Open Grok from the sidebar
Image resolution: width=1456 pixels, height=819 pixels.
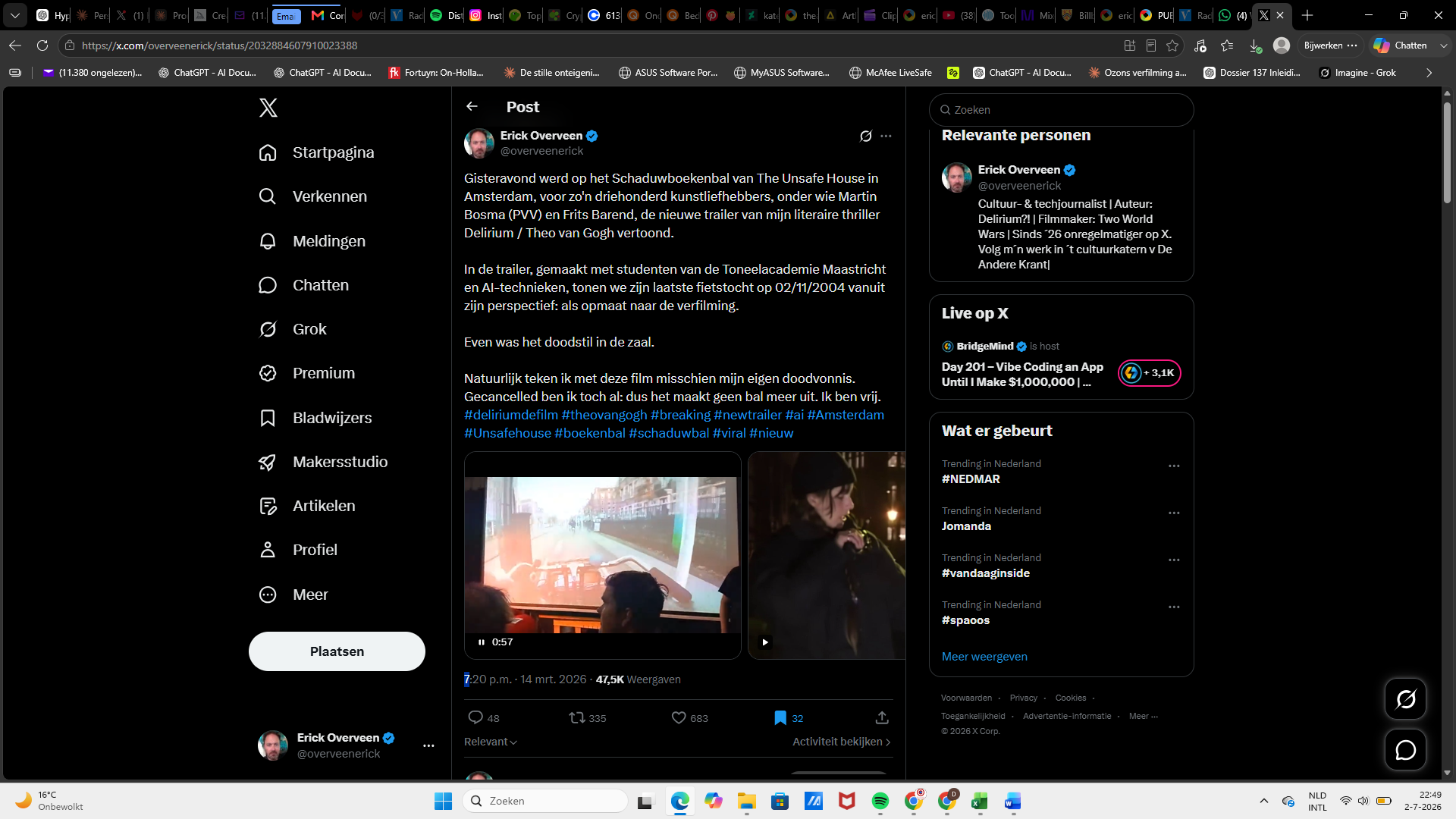[x=293, y=329]
